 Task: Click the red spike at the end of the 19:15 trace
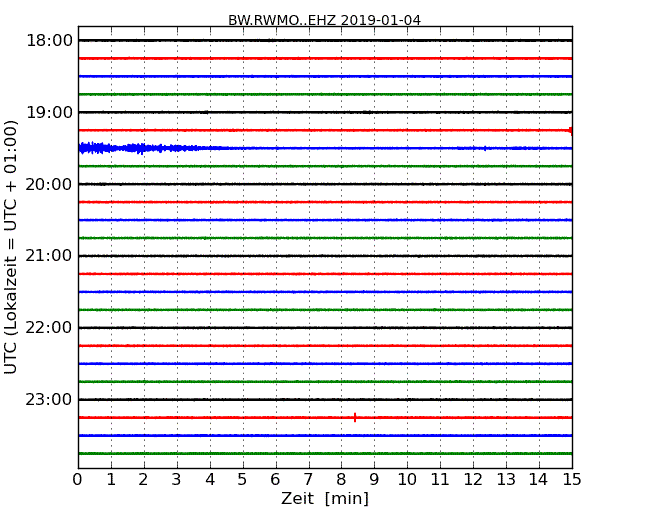[571, 131]
